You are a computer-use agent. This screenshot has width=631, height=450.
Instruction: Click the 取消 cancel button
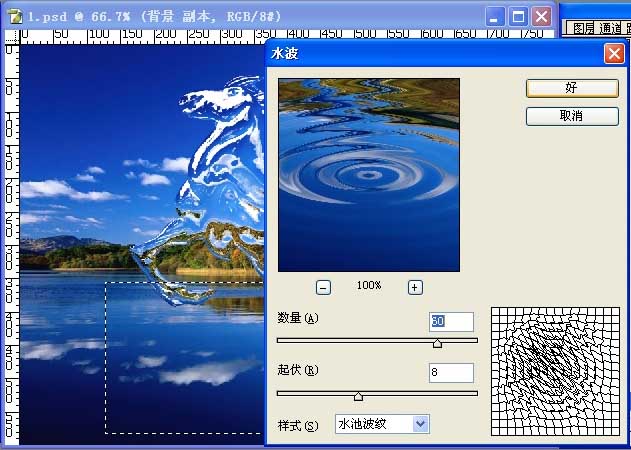tap(572, 116)
